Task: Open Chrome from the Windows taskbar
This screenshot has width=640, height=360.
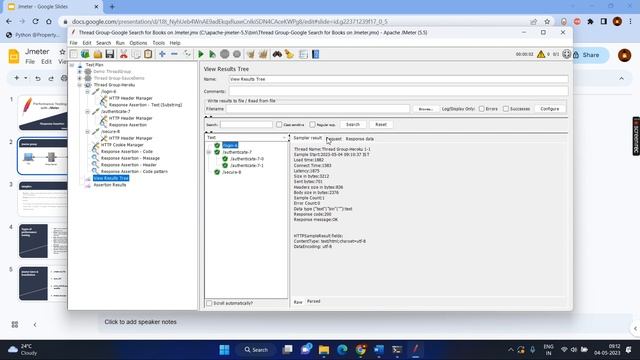Action: (361, 350)
